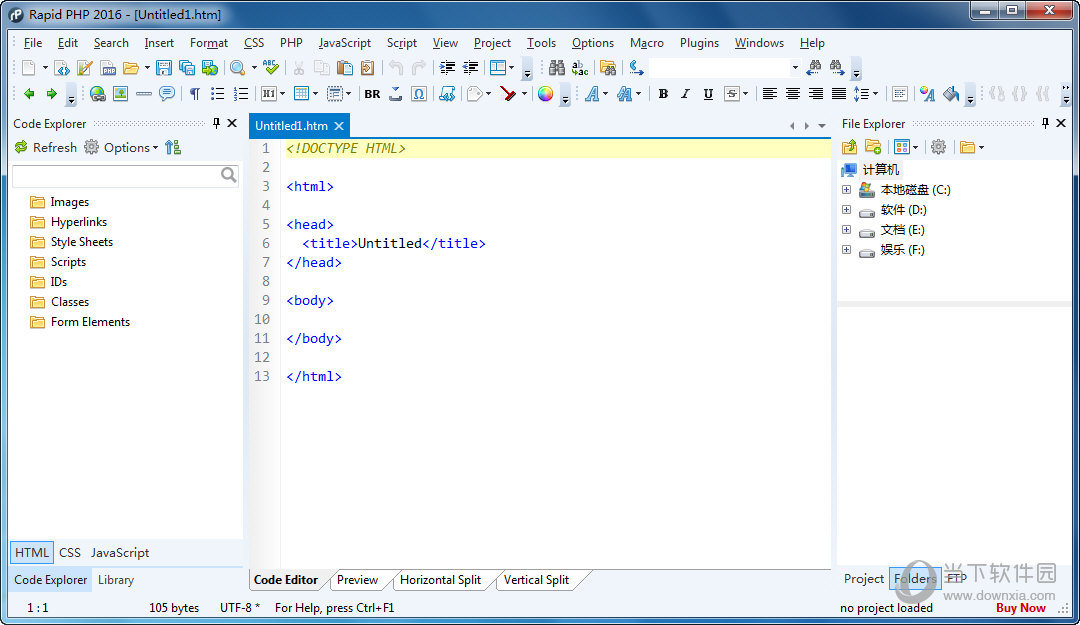Pin the Code Explorer panel
Screen dimensions: 1080x625
[216, 123]
